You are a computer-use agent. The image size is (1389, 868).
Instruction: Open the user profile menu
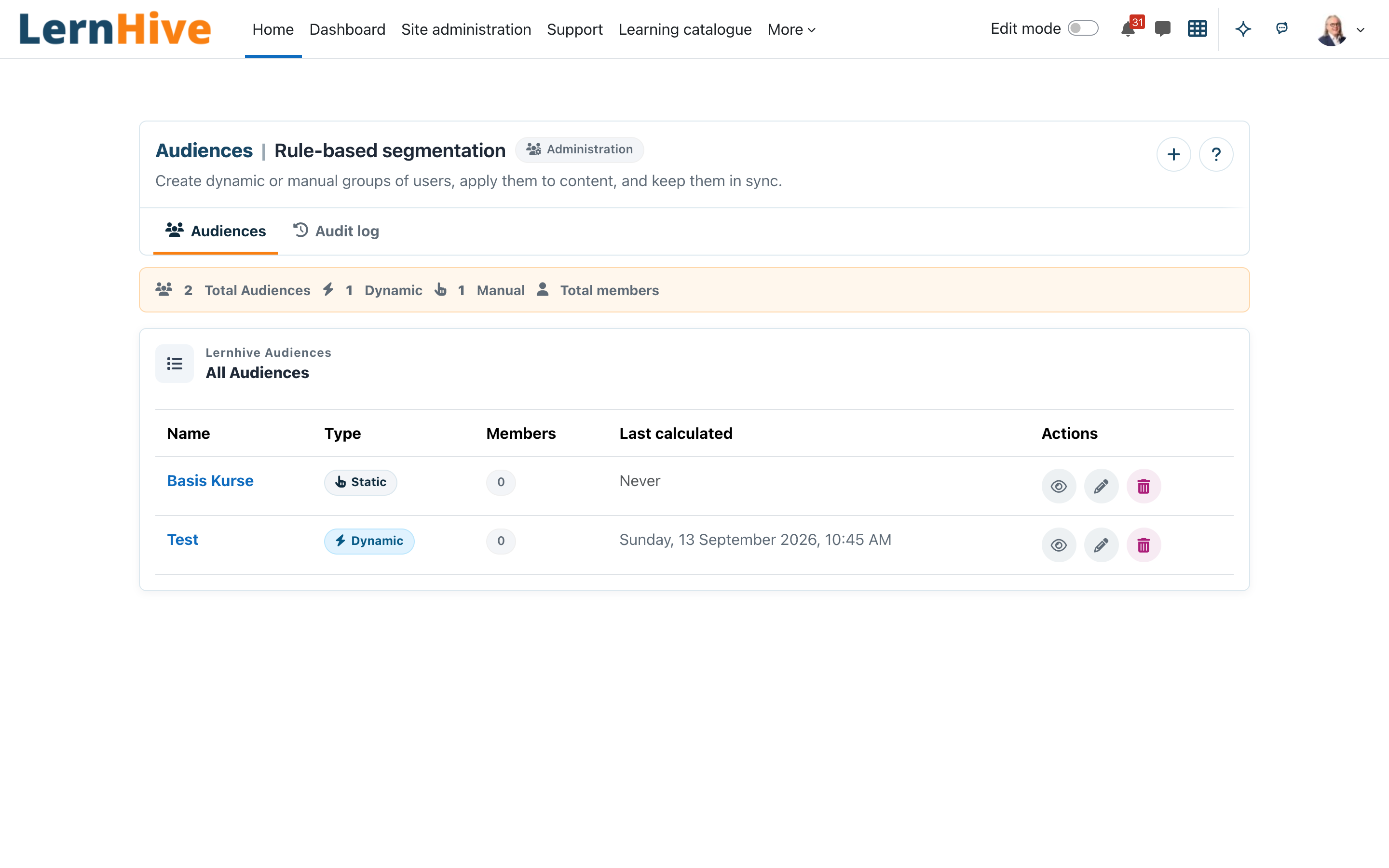pyautogui.click(x=1341, y=30)
